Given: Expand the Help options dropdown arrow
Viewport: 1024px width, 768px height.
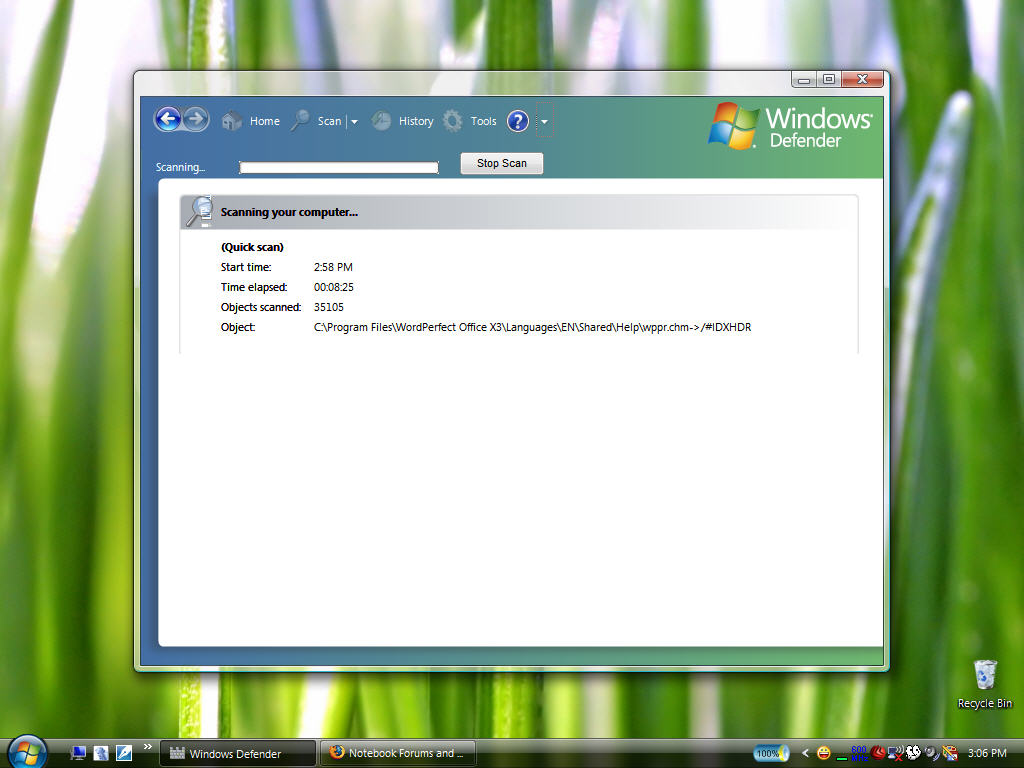Looking at the screenshot, I should pos(544,121).
